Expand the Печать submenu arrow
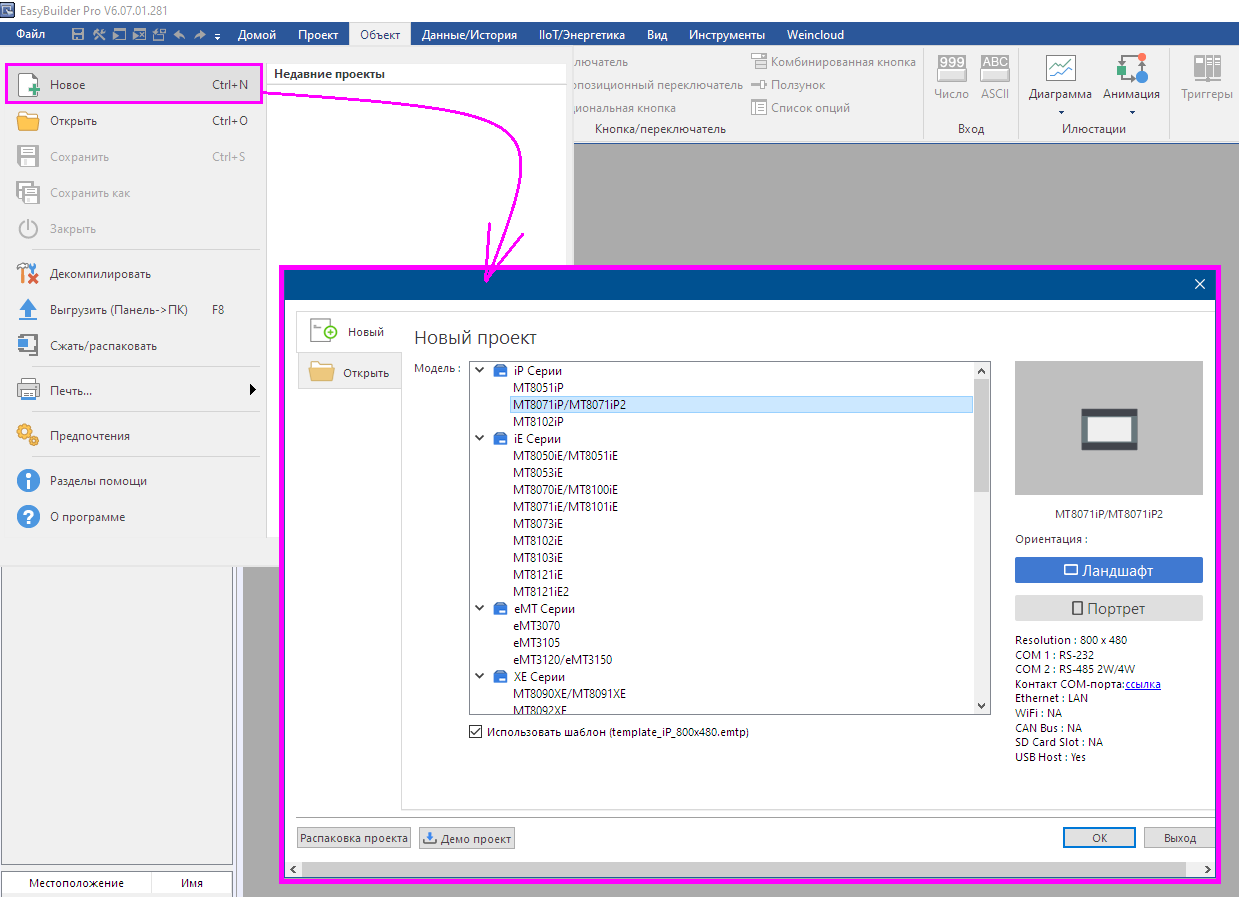1239x897 pixels. tap(253, 390)
